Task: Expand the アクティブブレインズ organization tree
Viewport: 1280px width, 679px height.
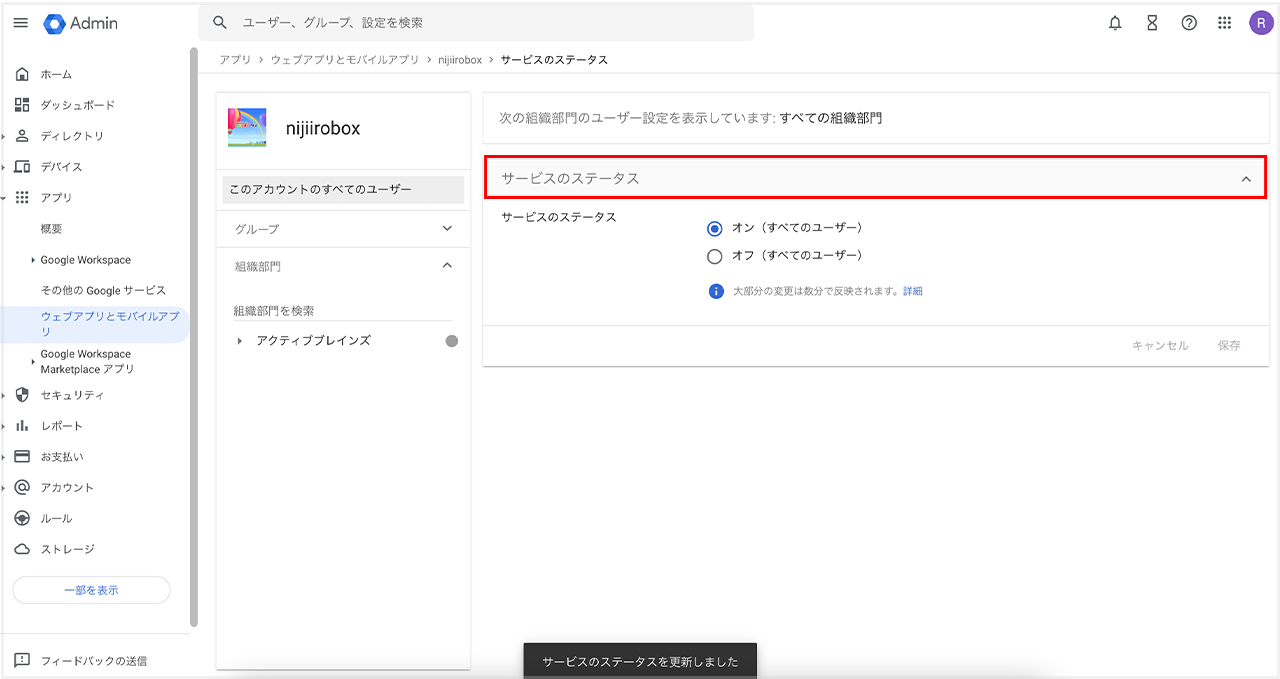Action: pos(239,341)
